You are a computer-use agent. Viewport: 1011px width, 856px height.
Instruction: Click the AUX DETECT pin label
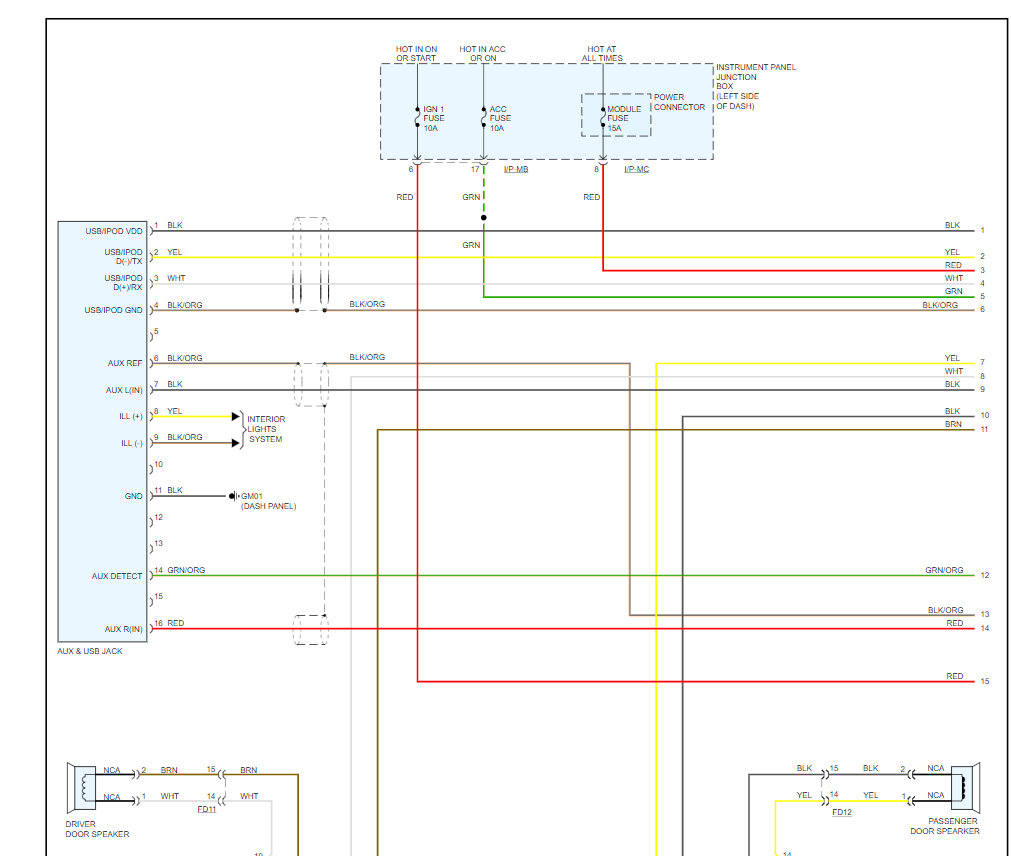(117, 576)
